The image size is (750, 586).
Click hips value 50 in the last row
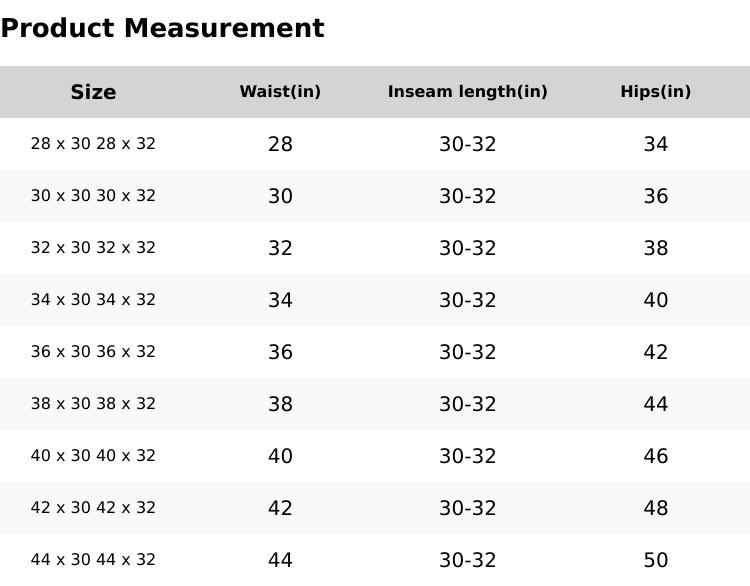pyautogui.click(x=655, y=560)
